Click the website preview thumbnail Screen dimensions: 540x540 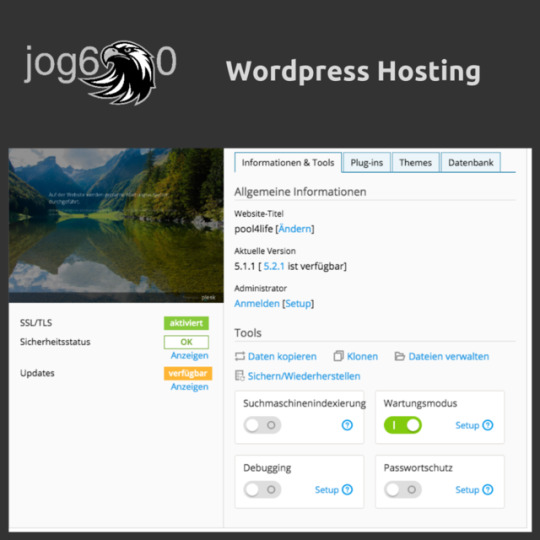coord(116,226)
